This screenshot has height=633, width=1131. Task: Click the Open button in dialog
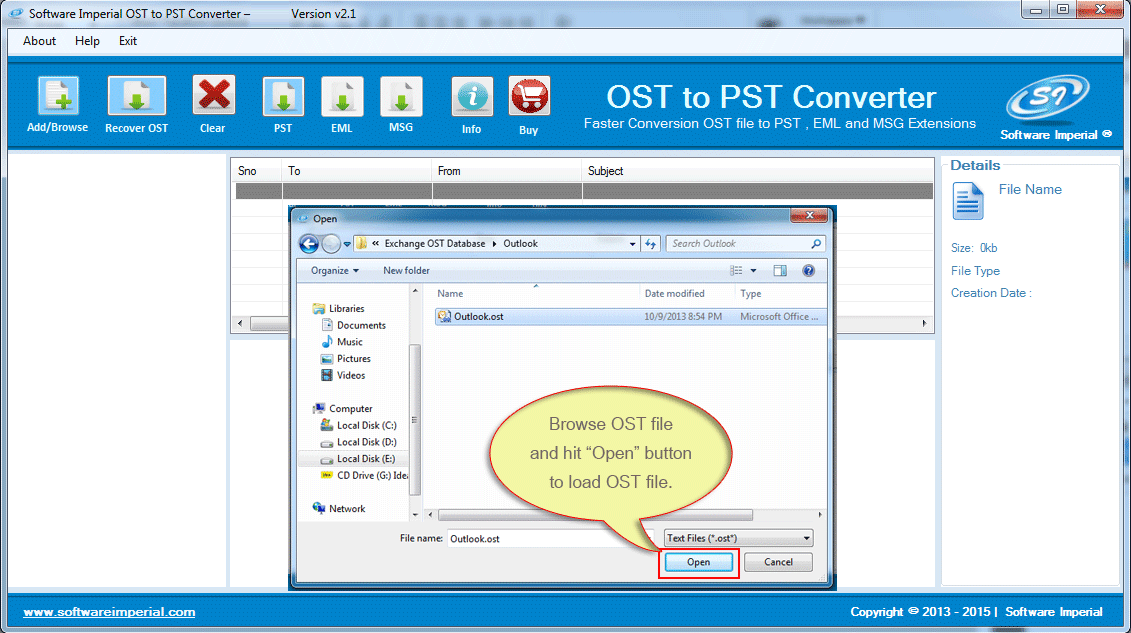[698, 562]
